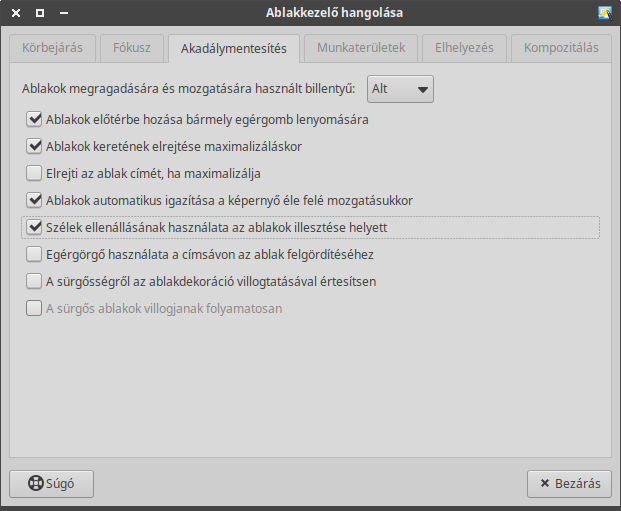Image resolution: width=621 pixels, height=511 pixels.
Task: Check 'A sürgősségről az ablakdekoráció villogtatásával értesítsen'
Action: (x=34, y=282)
